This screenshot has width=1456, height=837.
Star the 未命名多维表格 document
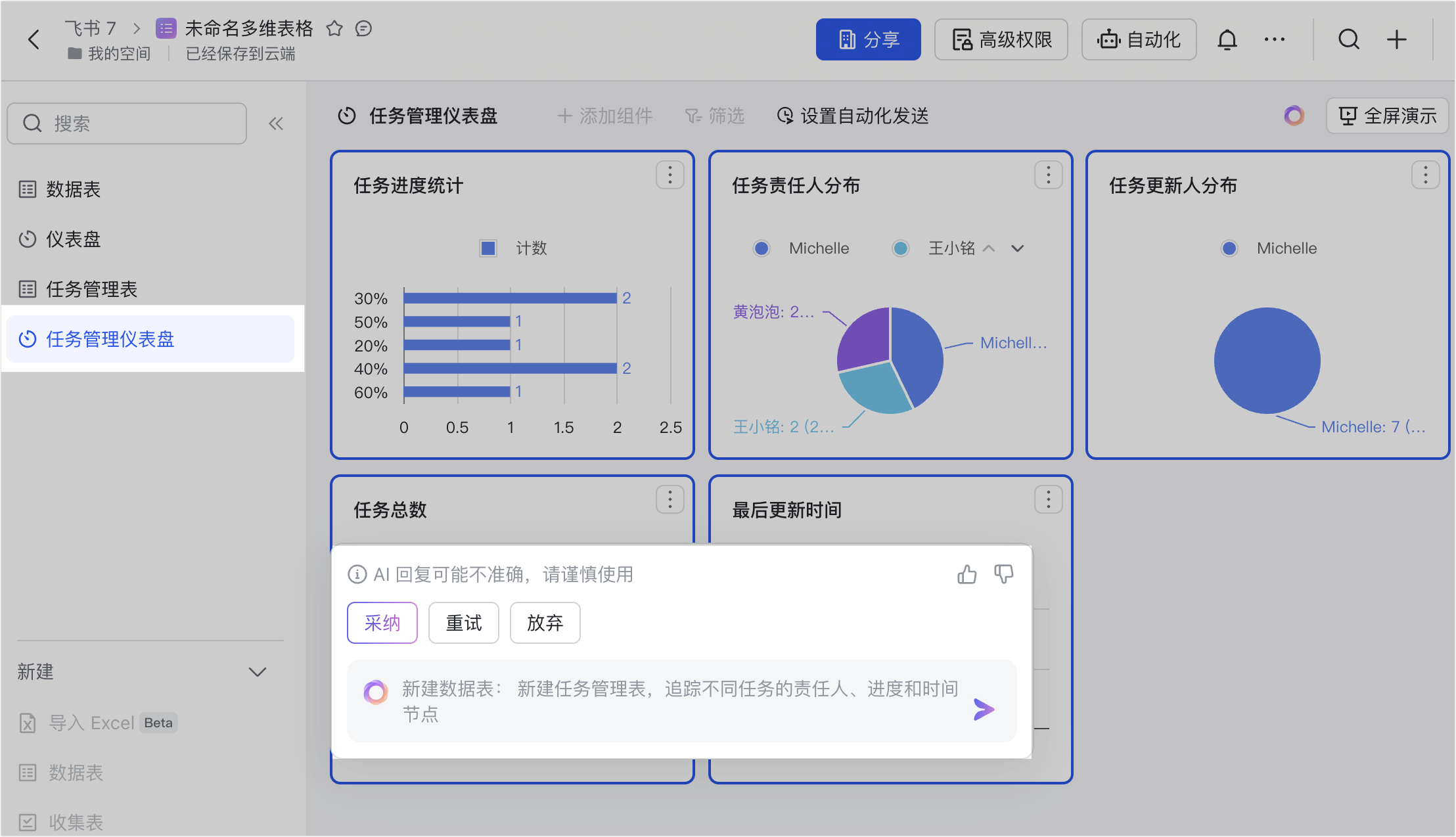(334, 28)
